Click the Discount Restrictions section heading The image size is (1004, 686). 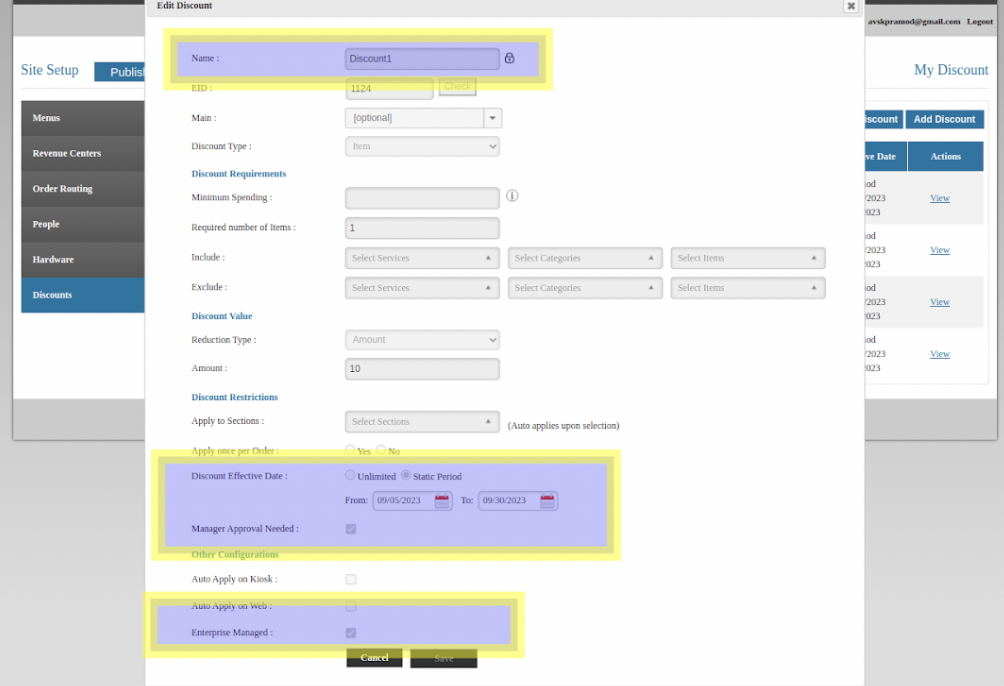(234, 397)
